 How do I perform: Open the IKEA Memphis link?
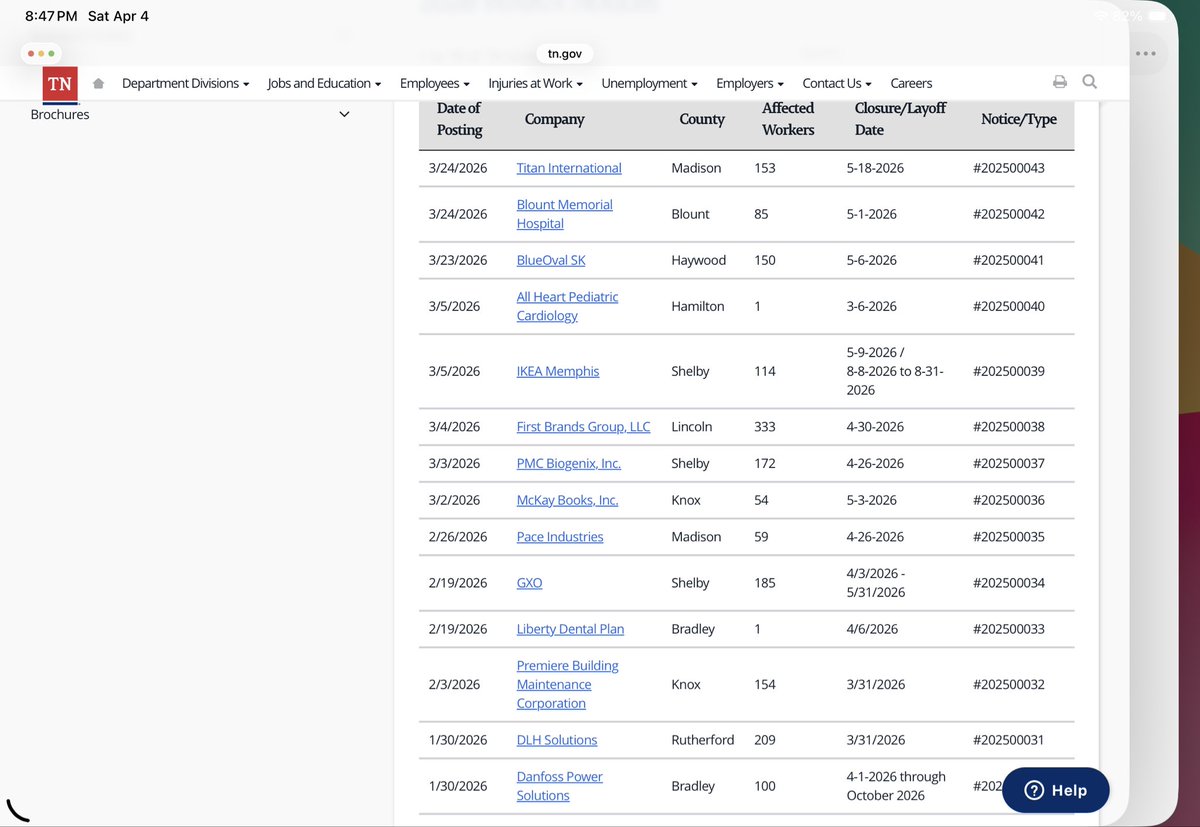[x=558, y=371]
